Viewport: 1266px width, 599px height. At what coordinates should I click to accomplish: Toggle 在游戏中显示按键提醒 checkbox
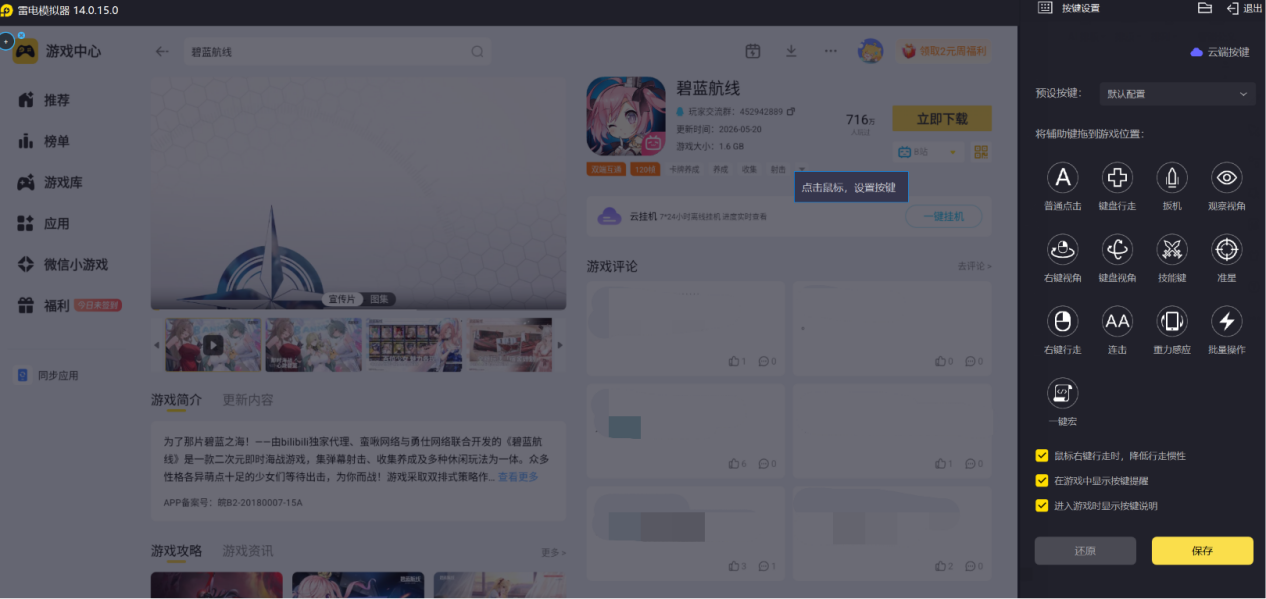(x=1042, y=481)
